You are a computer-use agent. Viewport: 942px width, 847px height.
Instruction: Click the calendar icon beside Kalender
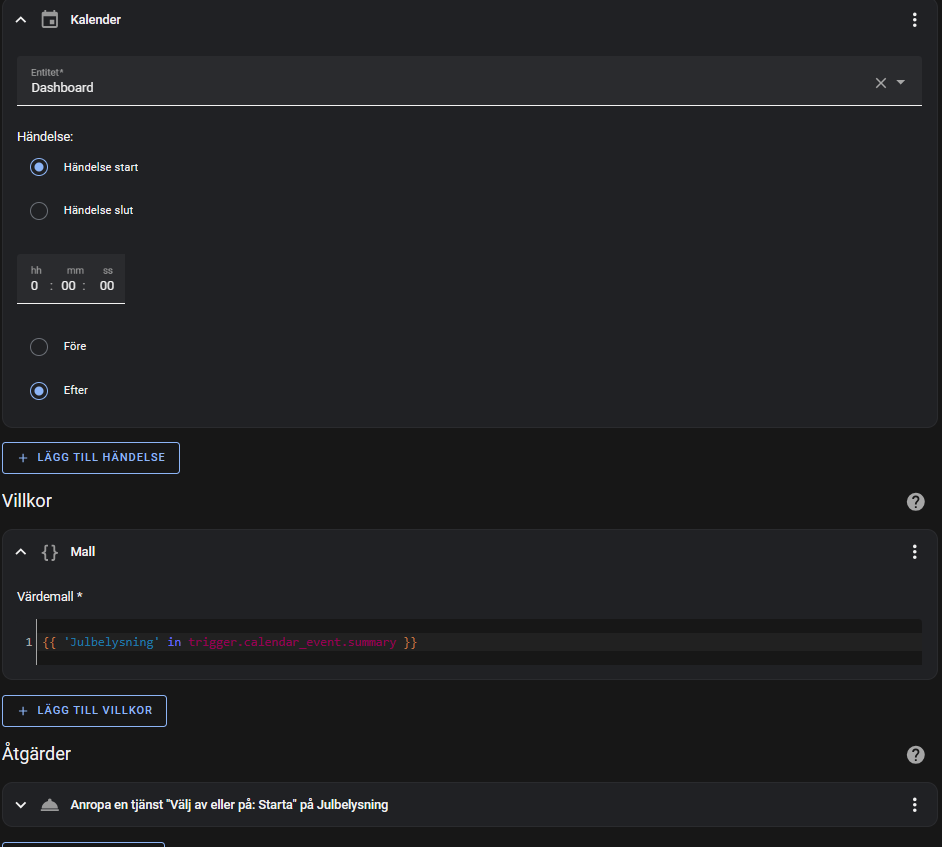coord(49,20)
